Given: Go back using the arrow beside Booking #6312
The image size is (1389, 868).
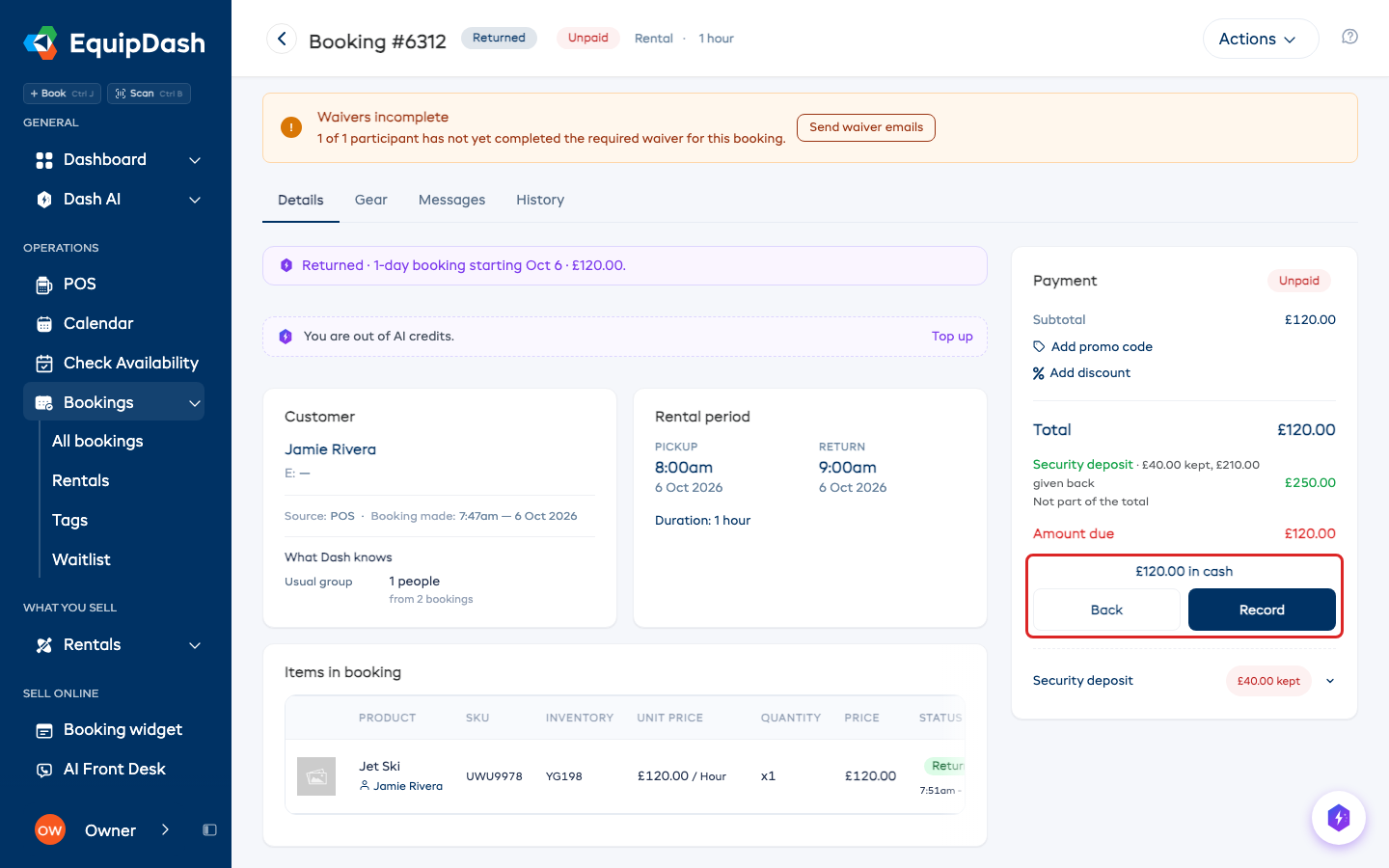Looking at the screenshot, I should click(282, 39).
